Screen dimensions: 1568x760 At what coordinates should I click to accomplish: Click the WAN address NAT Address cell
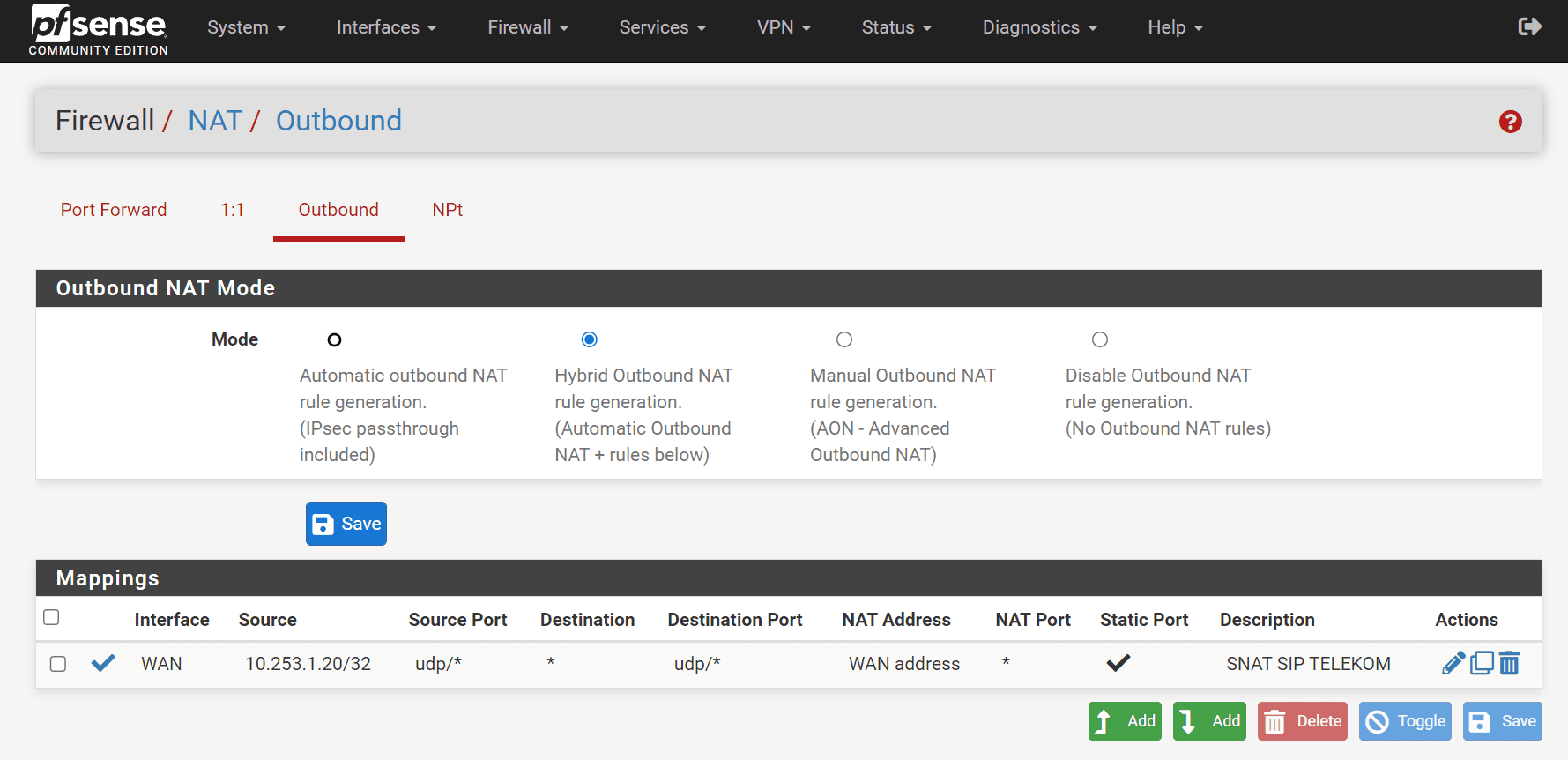pos(904,664)
